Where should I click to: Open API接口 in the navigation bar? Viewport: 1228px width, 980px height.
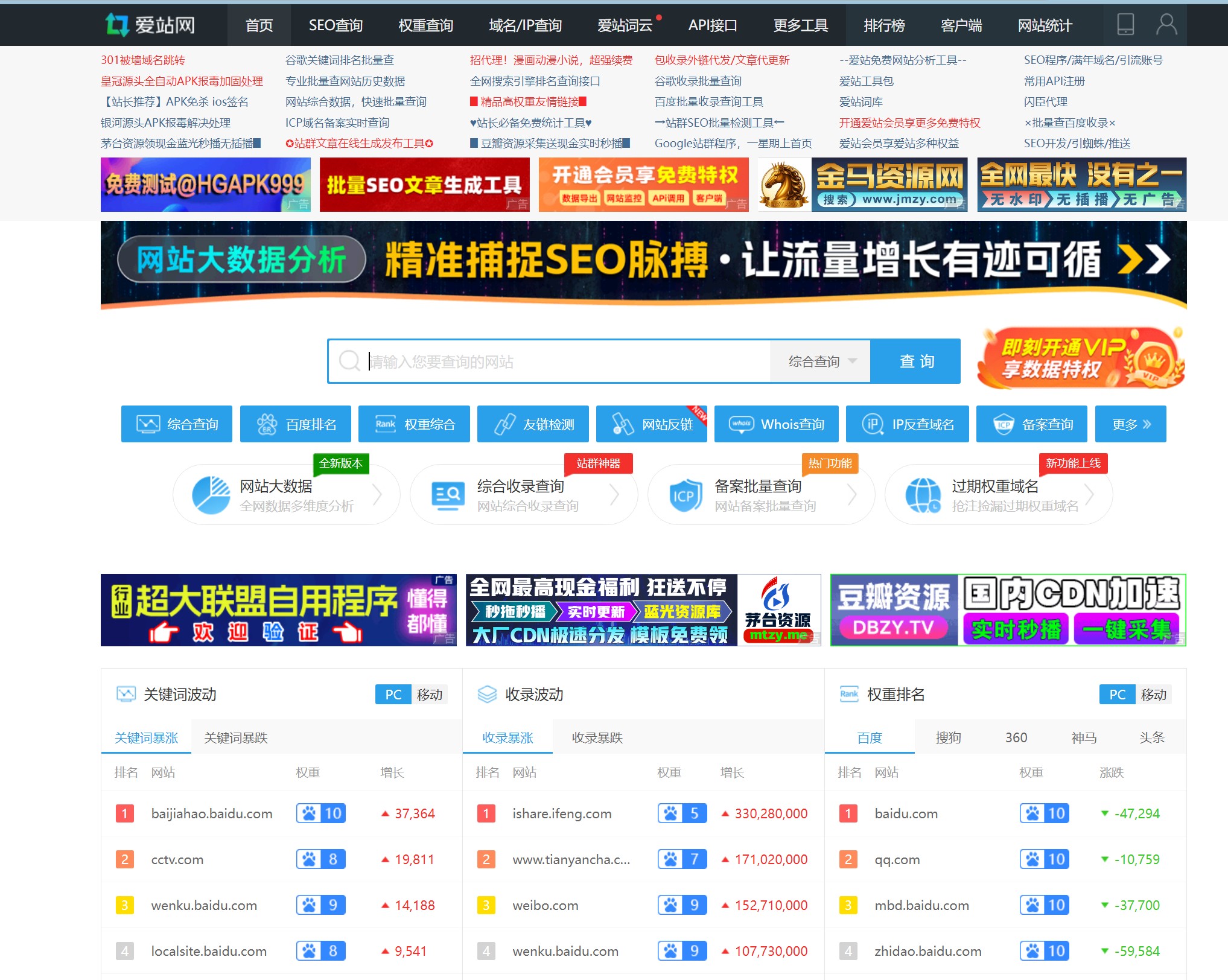pos(713,25)
